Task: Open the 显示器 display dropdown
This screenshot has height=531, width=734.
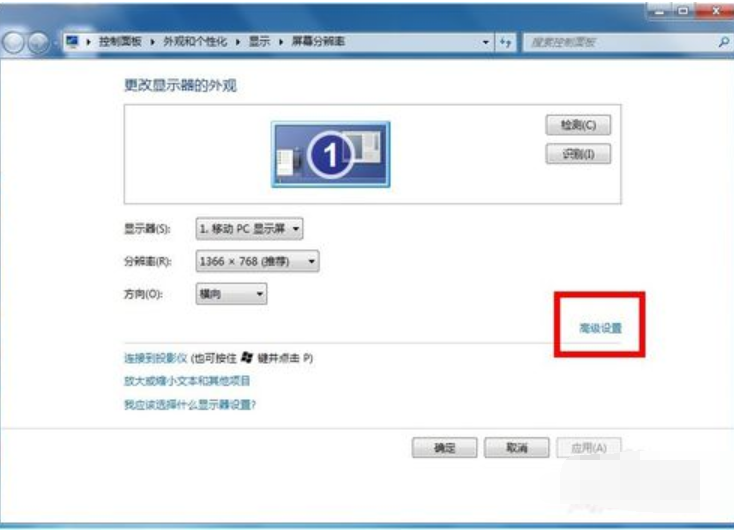Action: [249, 229]
